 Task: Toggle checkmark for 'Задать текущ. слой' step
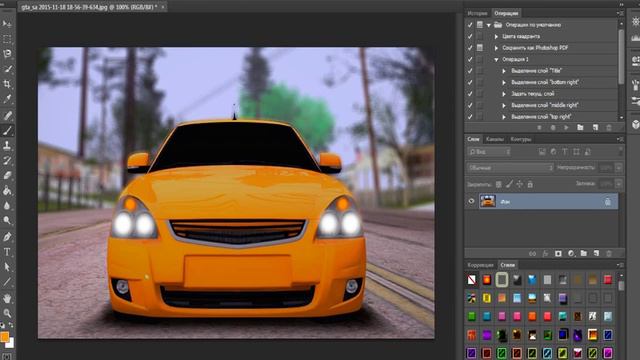click(x=470, y=93)
